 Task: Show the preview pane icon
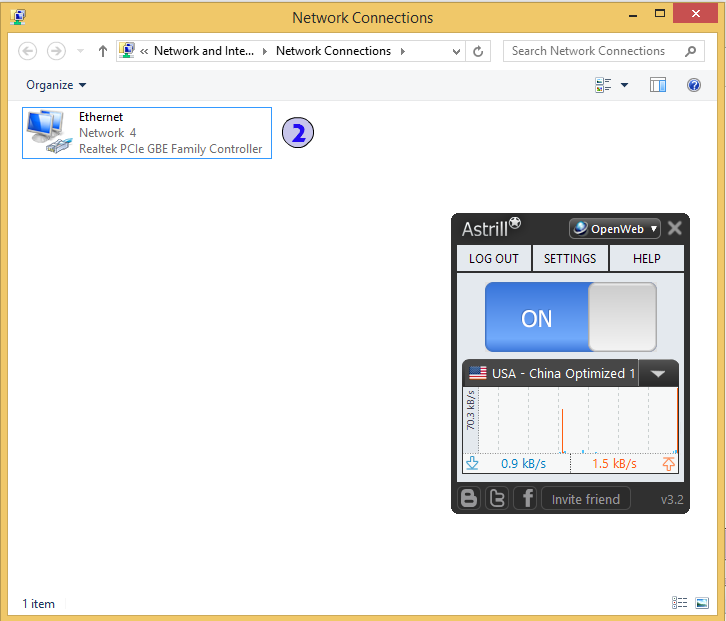point(657,85)
